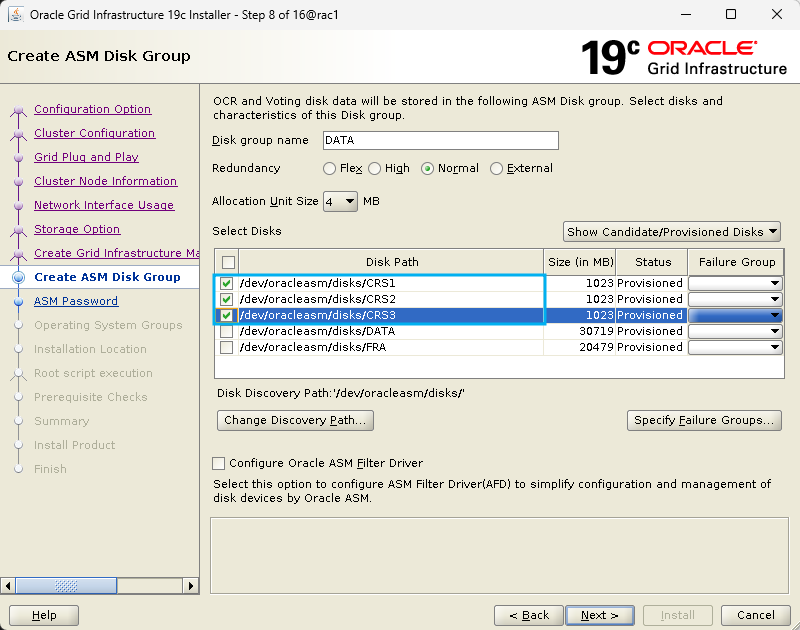Open Failure Group dropdown for CRS3

pos(735,315)
